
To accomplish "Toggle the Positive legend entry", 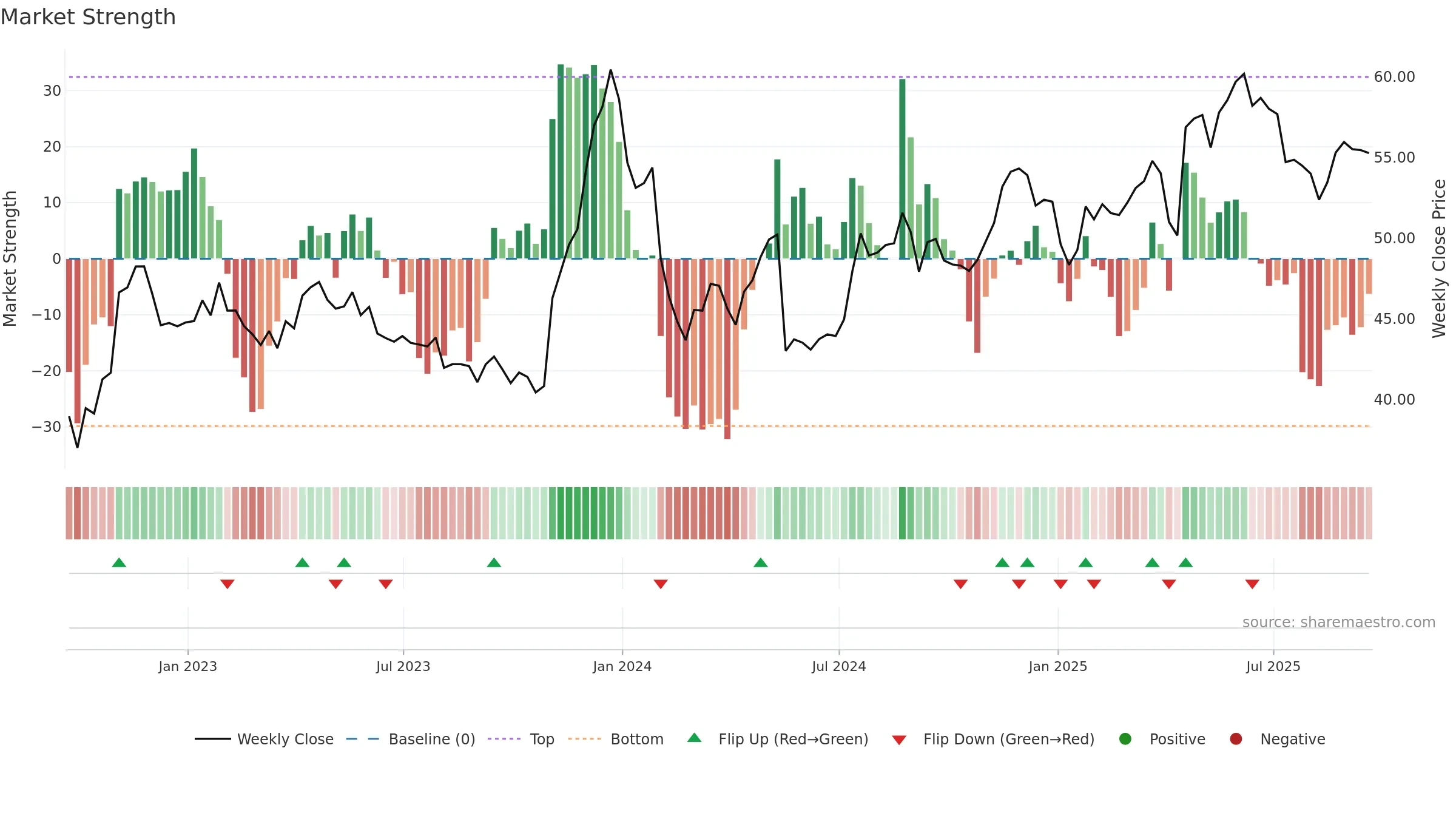I will [1162, 739].
